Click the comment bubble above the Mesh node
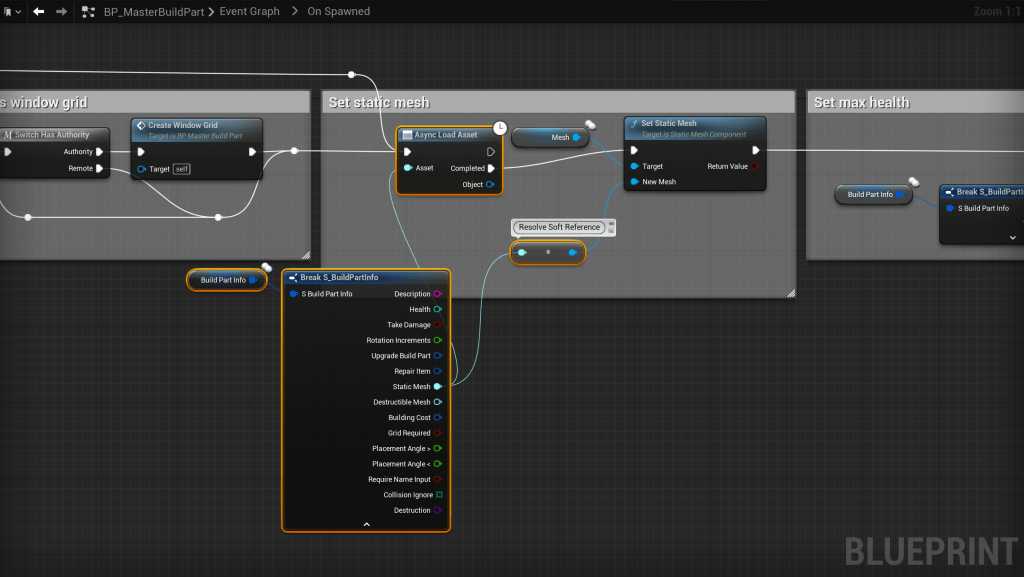This screenshot has height=577, width=1024. click(591, 125)
